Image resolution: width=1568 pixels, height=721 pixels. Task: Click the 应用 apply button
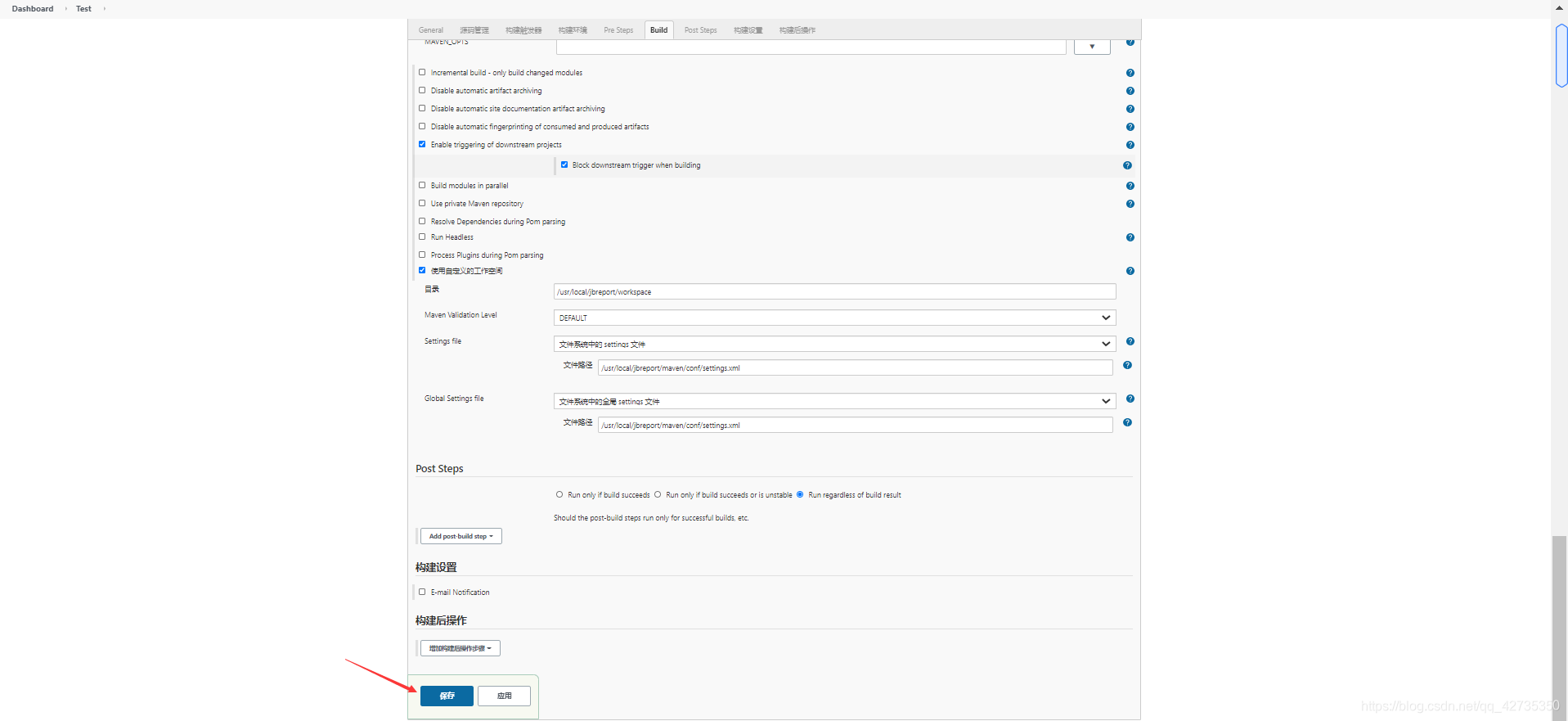(505, 696)
